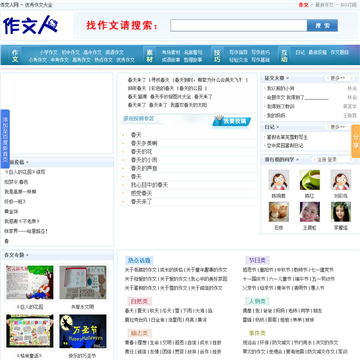360x360 pixels.
Task: Open 我的妈妈 in the 征文大赛 list
Action: (276, 116)
